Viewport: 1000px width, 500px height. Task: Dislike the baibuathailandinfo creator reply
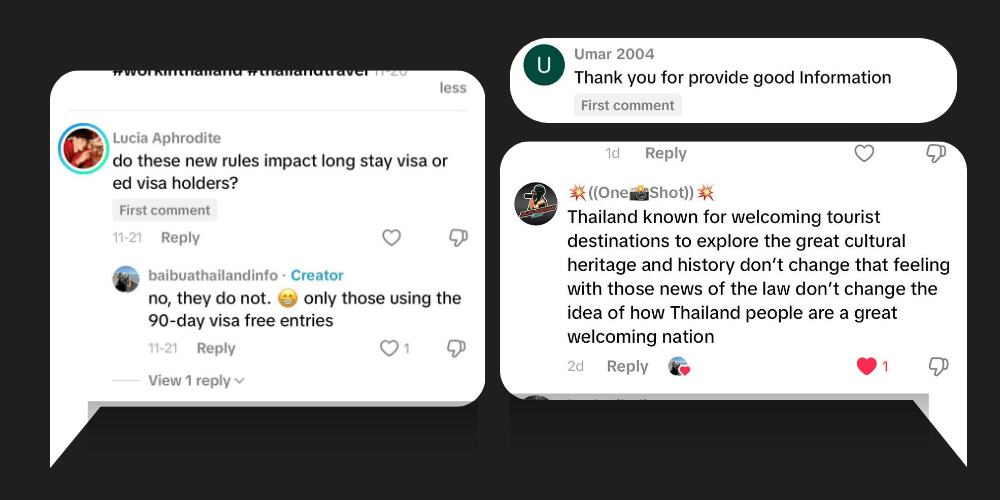pos(456,348)
